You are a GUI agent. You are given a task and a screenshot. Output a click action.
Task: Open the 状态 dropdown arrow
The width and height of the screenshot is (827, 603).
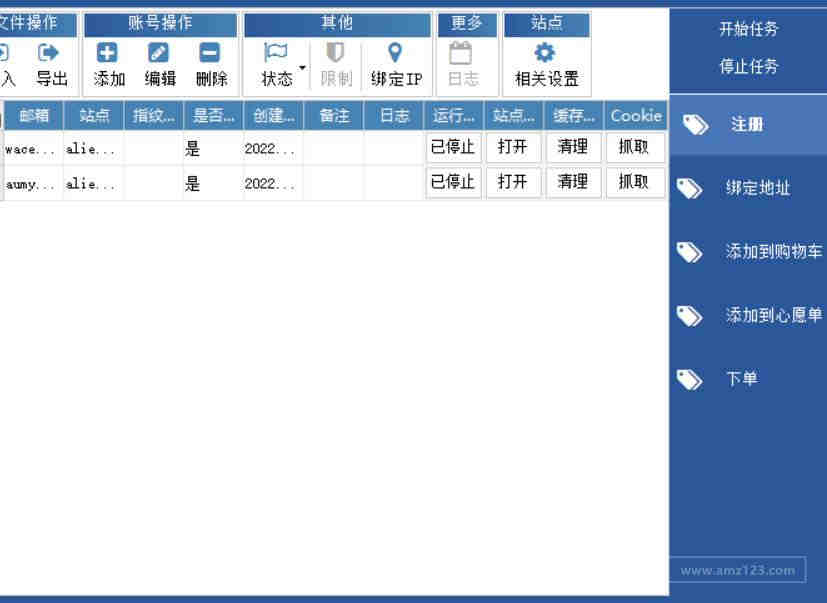click(x=302, y=68)
